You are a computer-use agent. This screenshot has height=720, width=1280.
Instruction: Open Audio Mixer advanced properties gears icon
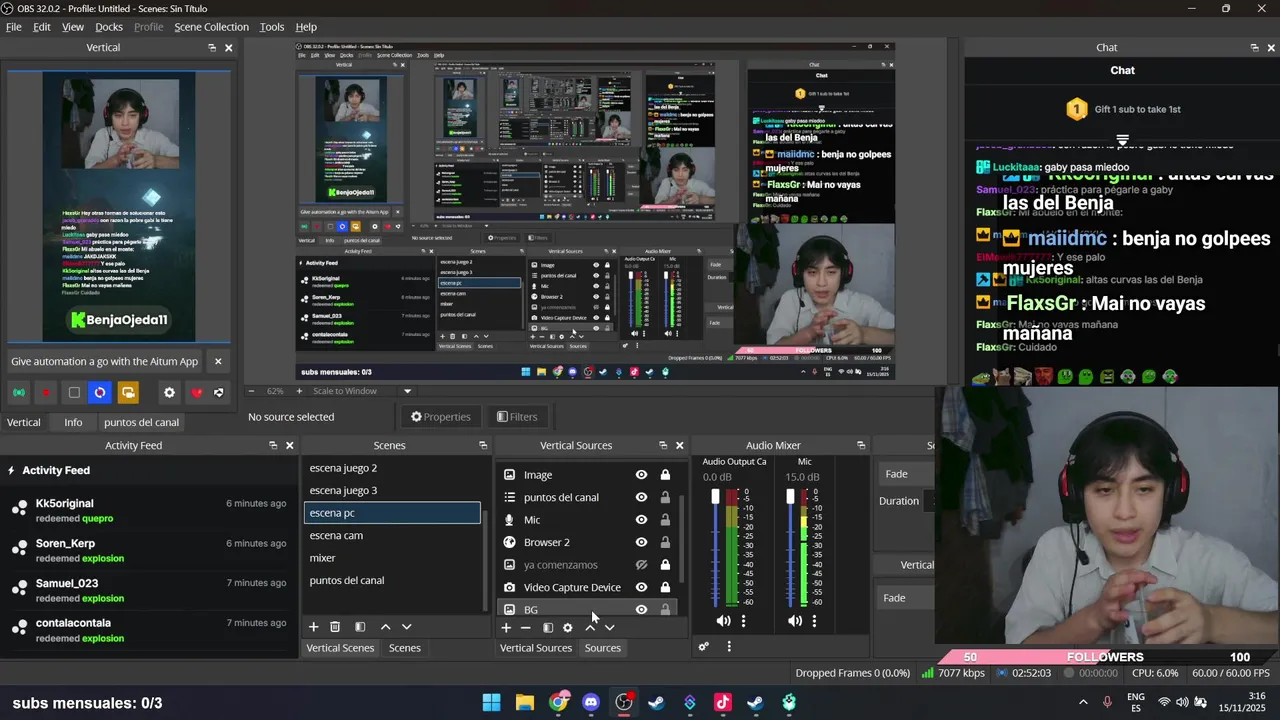click(704, 646)
